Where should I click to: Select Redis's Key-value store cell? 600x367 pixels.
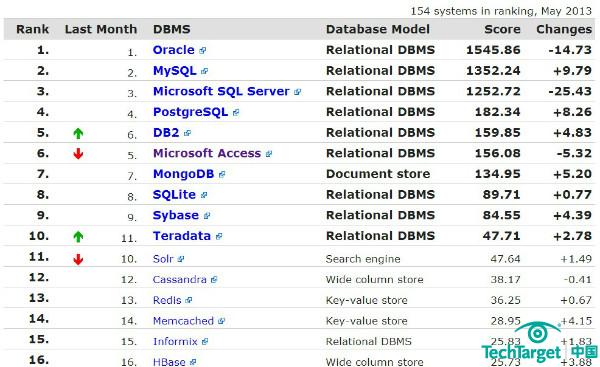point(366,300)
